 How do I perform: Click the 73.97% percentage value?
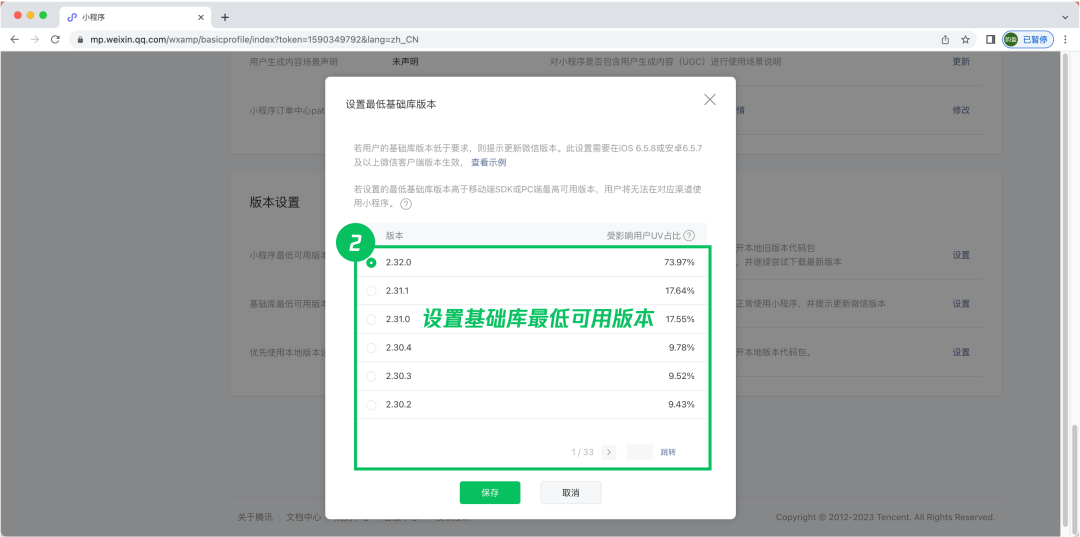pyautogui.click(x=679, y=263)
